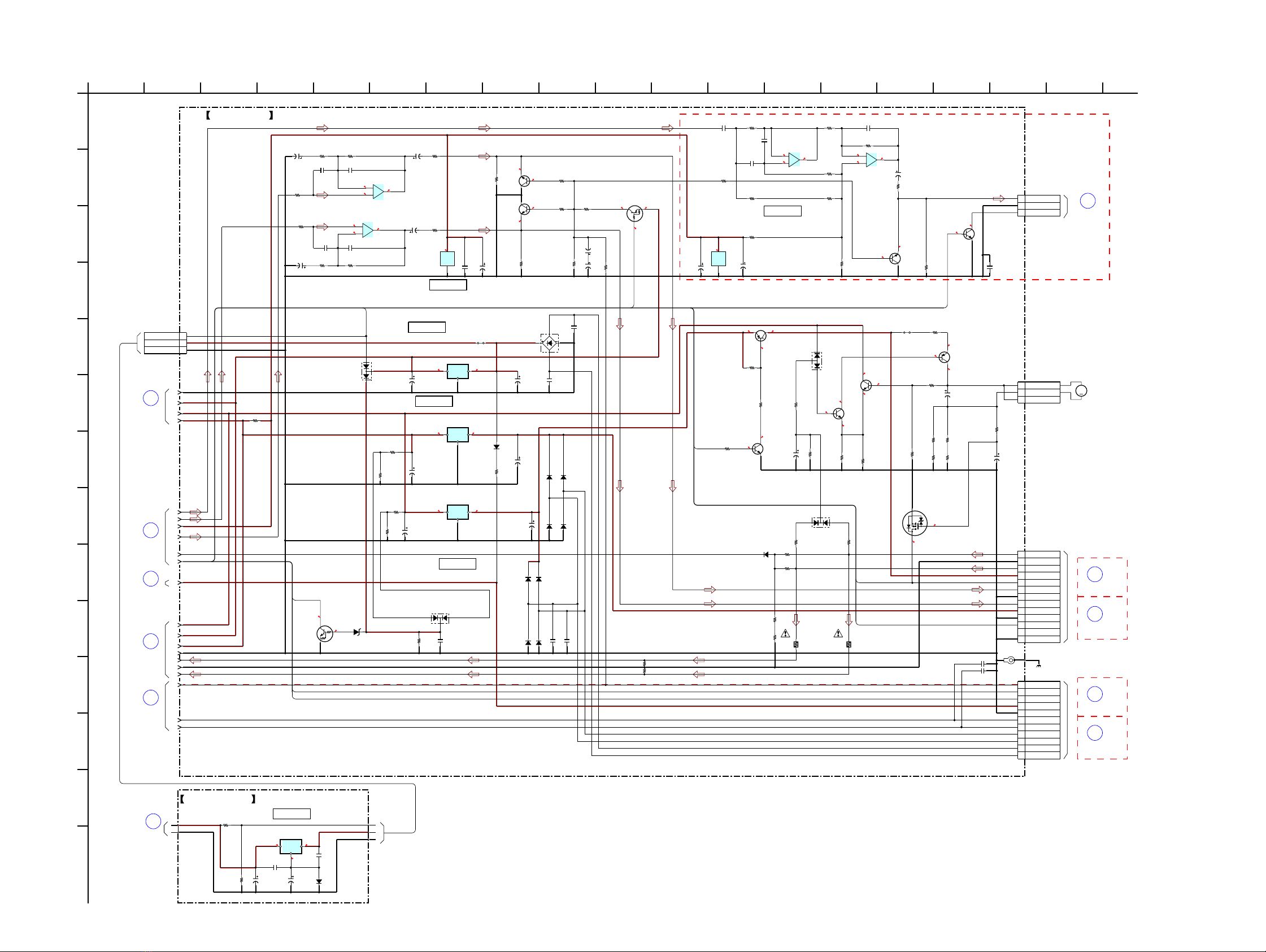Click the fuse symbol under the right warning triangle
This screenshot has height=952, width=1266.
coord(848,645)
